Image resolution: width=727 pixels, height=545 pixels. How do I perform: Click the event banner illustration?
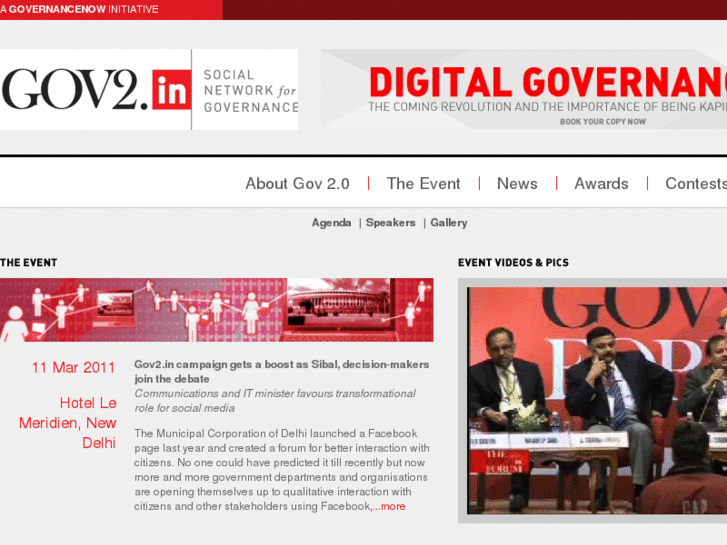tap(217, 310)
